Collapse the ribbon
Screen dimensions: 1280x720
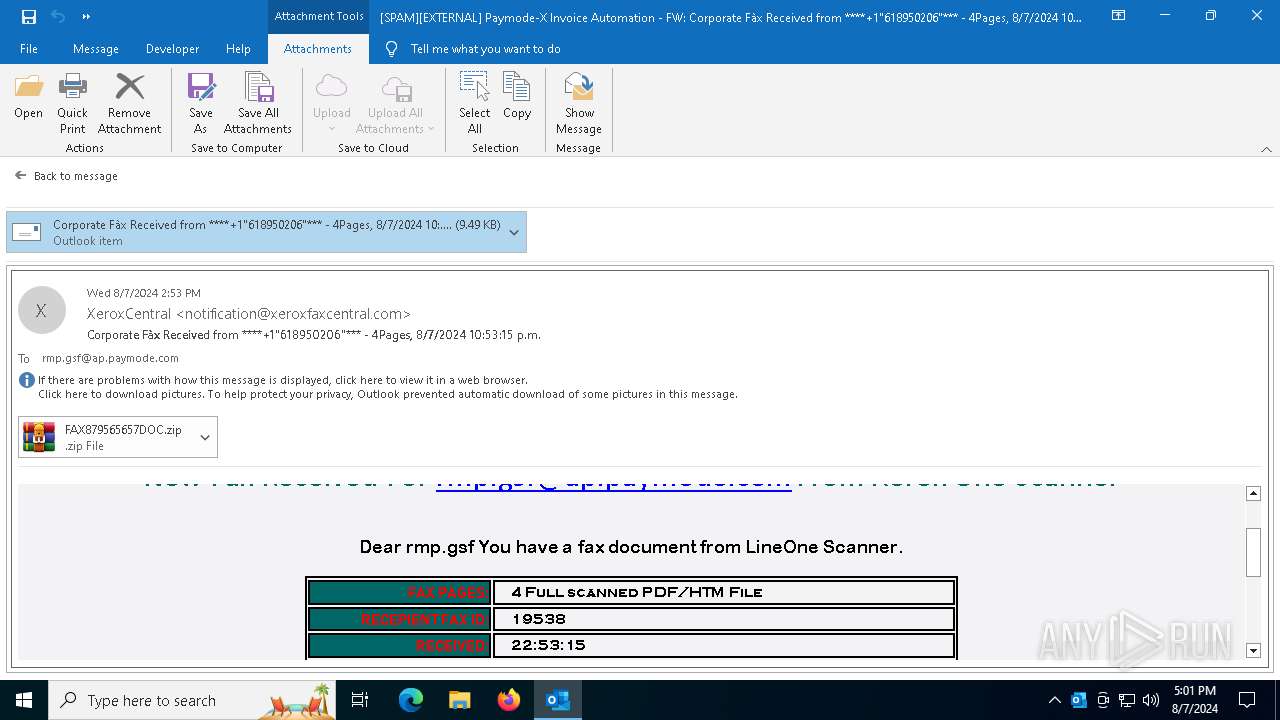[x=1266, y=149]
